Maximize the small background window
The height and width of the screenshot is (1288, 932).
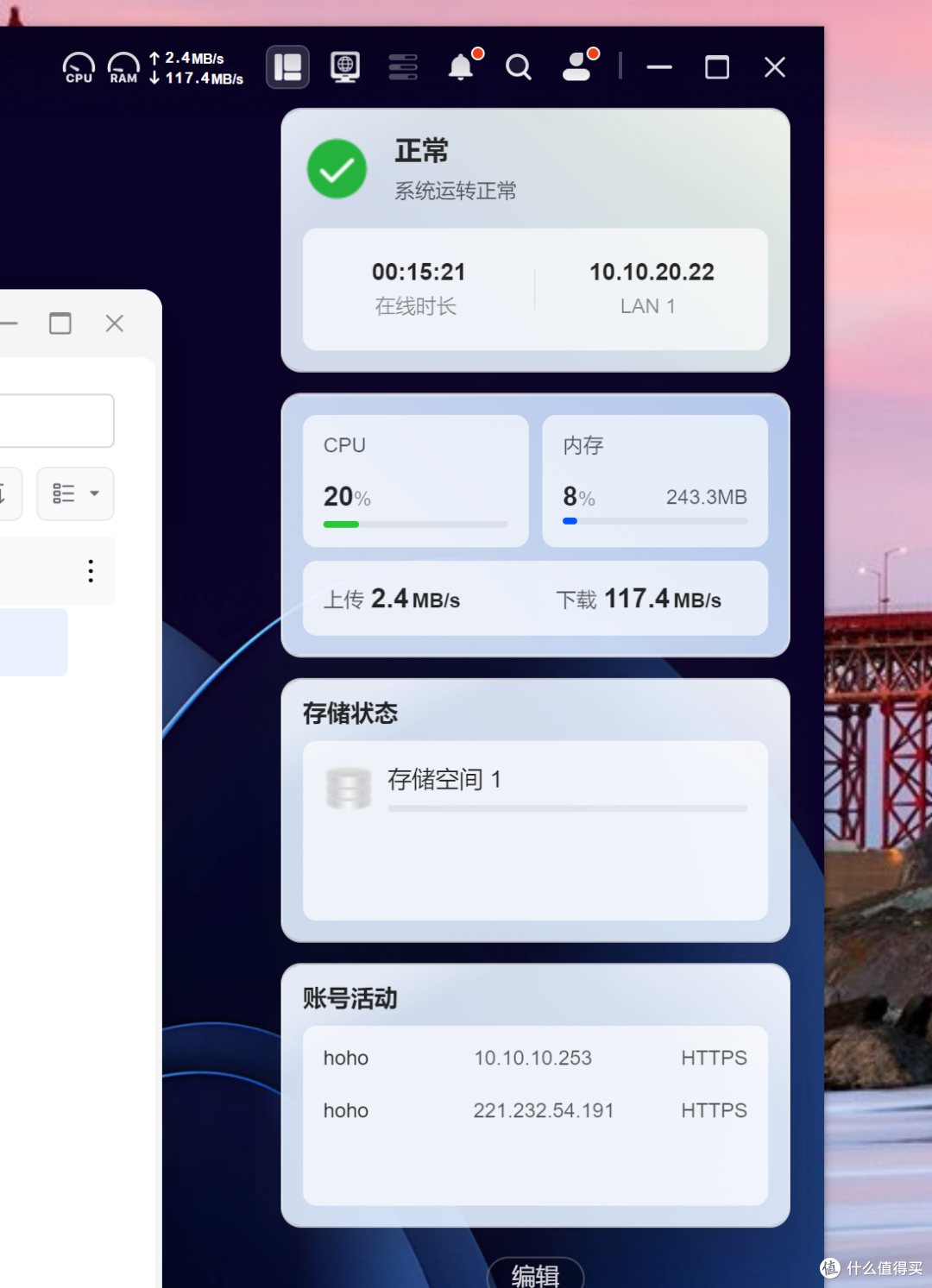coord(60,324)
